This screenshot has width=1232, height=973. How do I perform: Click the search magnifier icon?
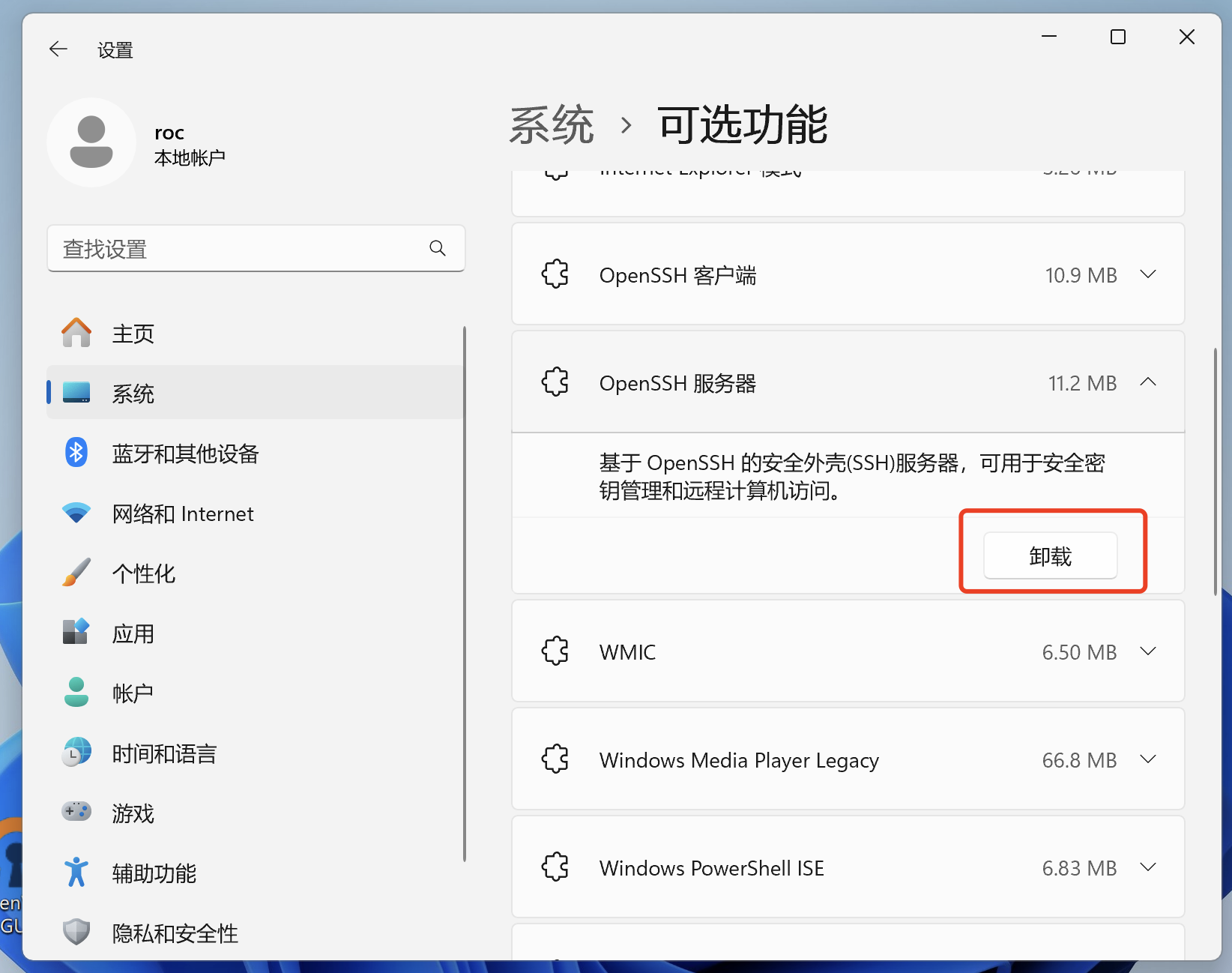coord(438,248)
